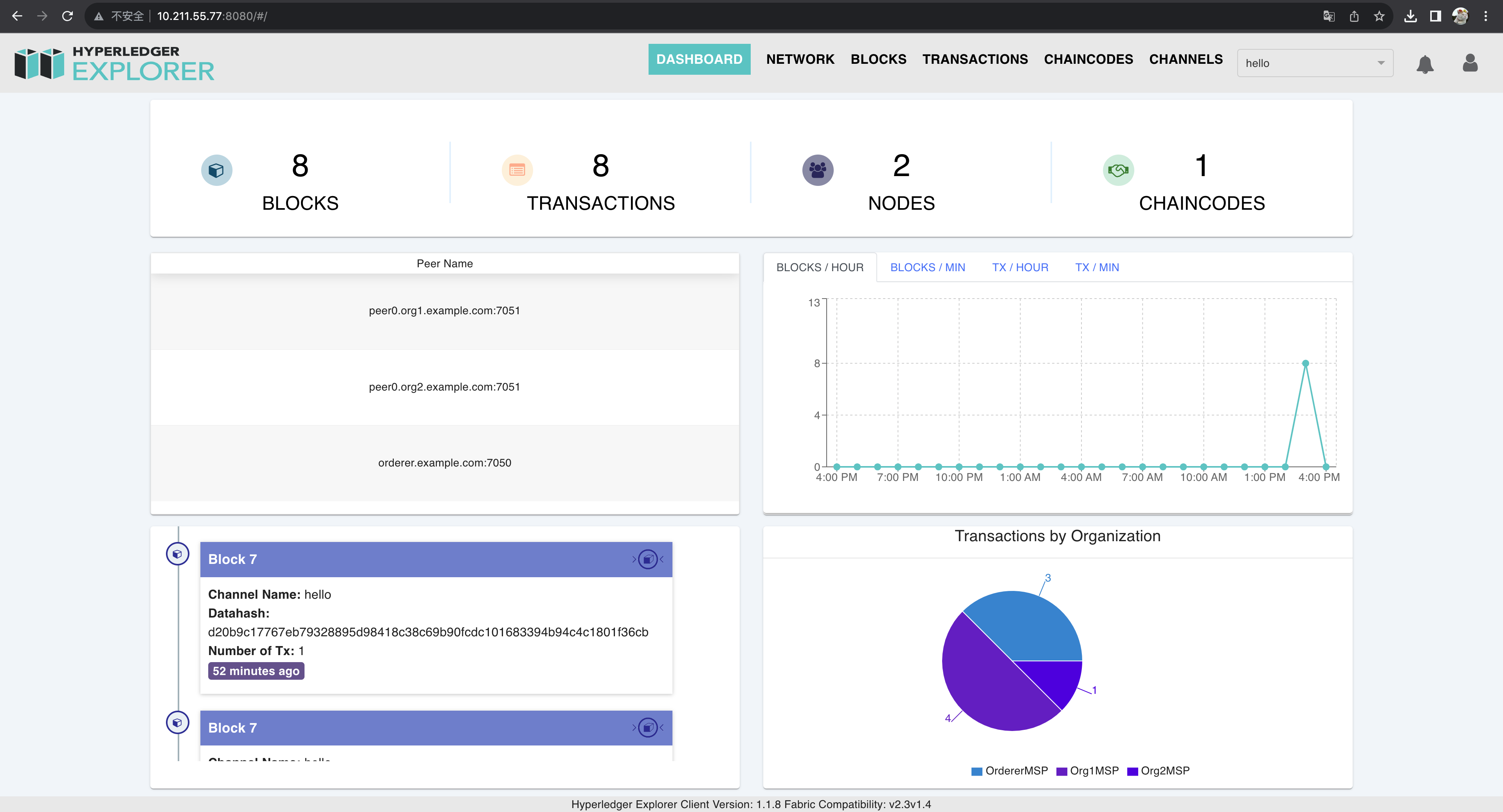Navigate to CHANNELS page
The height and width of the screenshot is (812, 1503).
[1186, 59]
